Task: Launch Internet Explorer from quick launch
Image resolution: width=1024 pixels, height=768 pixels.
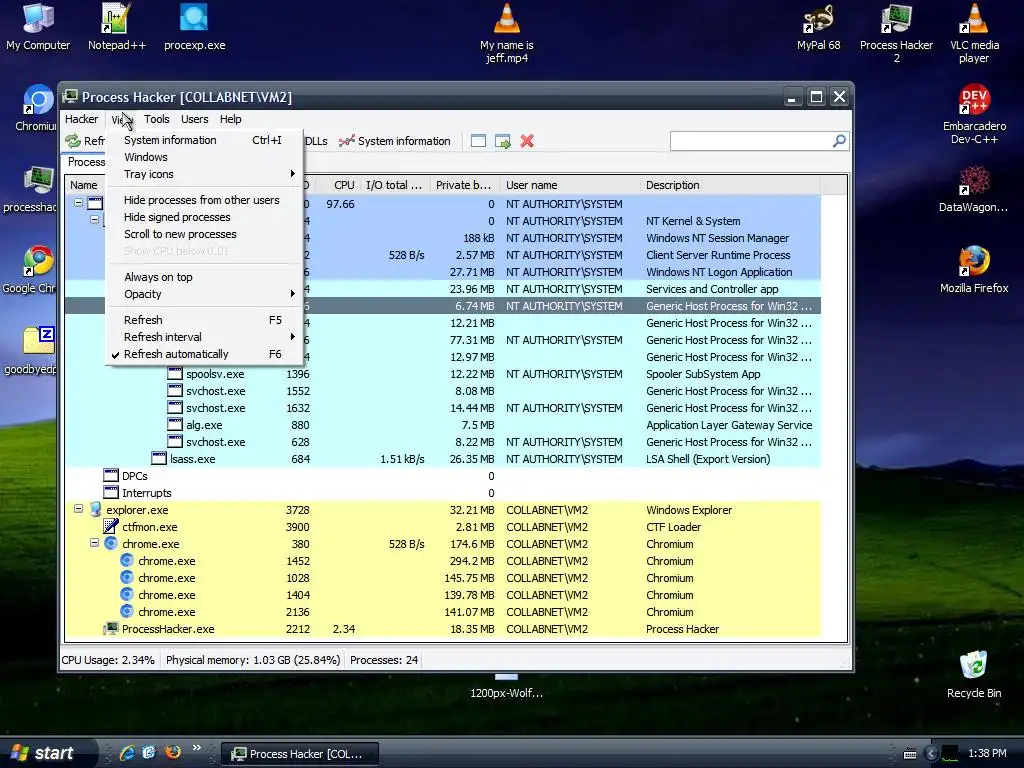Action: (x=127, y=753)
